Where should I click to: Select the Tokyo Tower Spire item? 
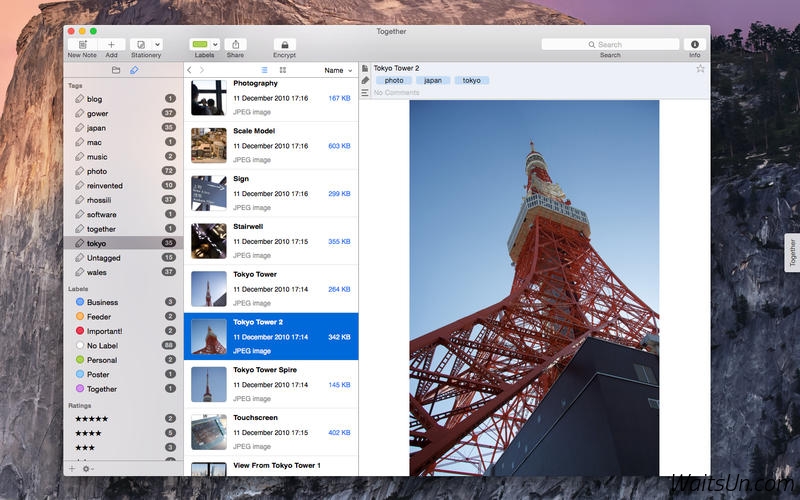click(271, 384)
